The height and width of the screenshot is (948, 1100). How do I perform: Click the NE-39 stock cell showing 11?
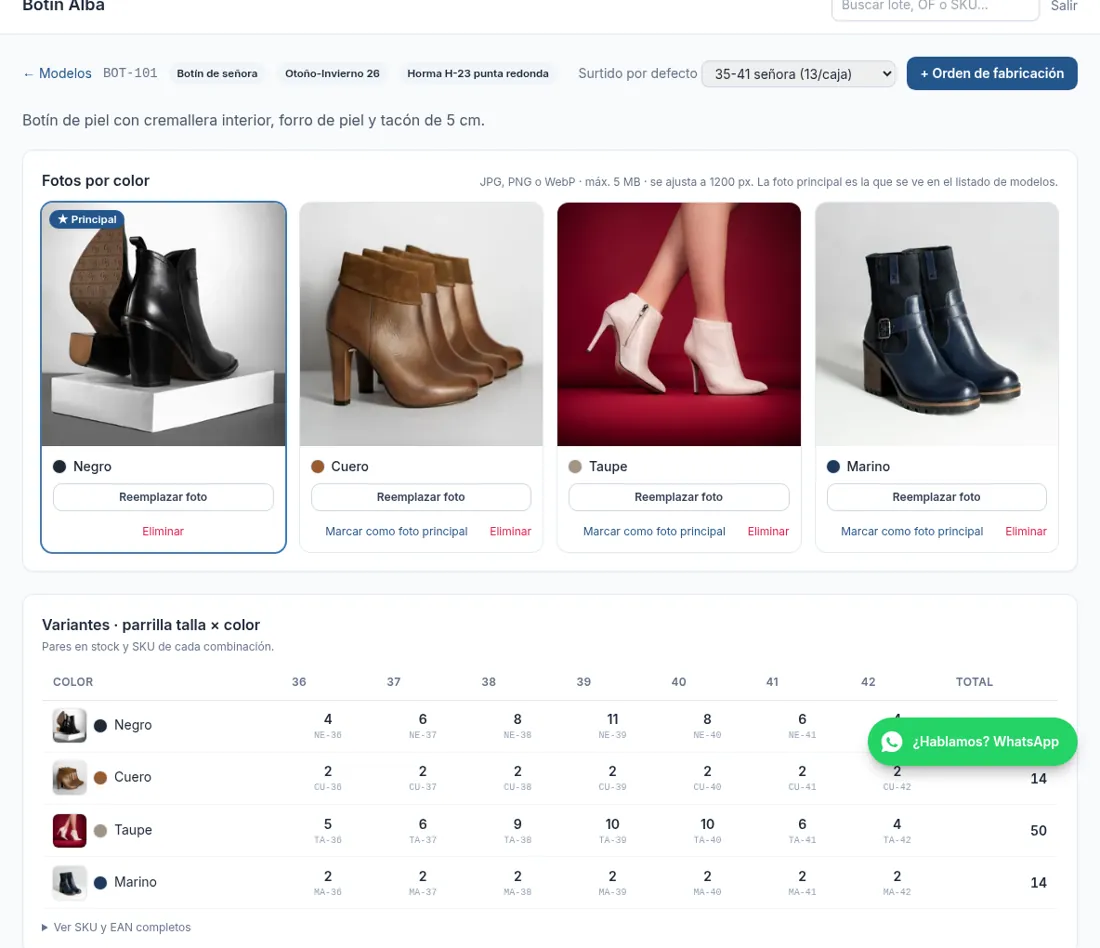tap(612, 726)
